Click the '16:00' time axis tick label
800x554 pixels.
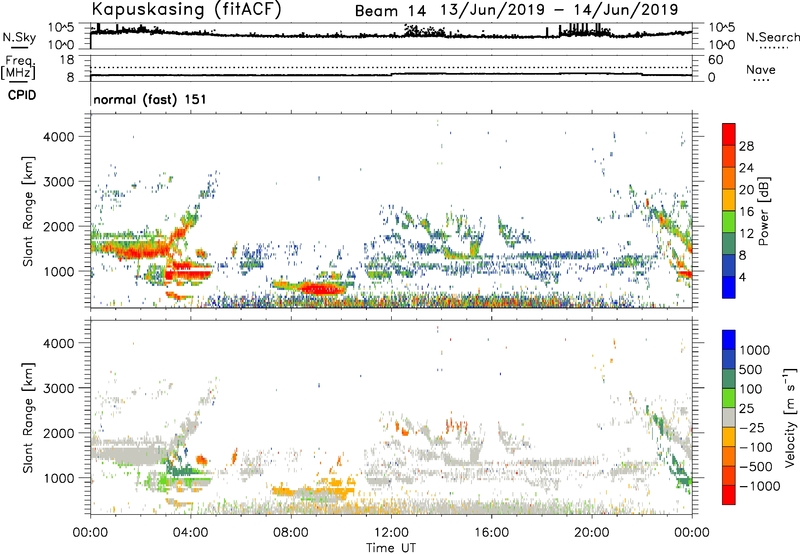(x=491, y=533)
